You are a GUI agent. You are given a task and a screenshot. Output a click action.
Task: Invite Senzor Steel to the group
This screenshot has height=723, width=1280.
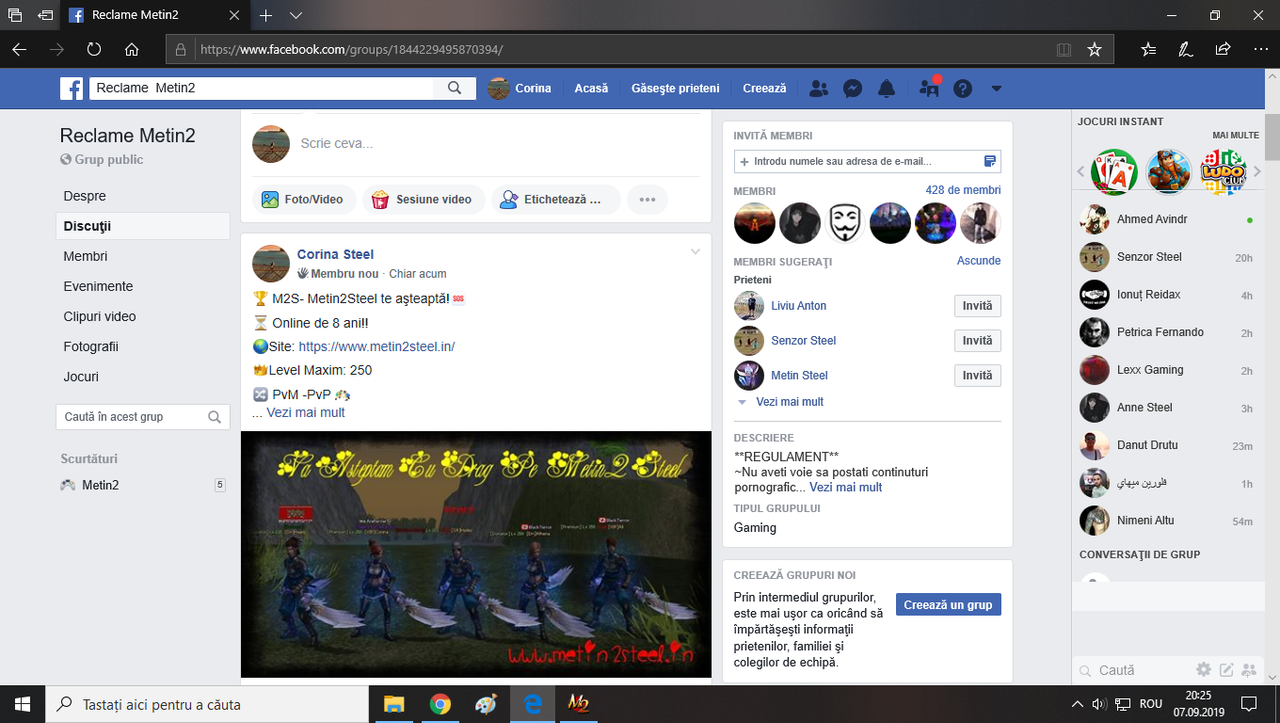click(x=977, y=341)
